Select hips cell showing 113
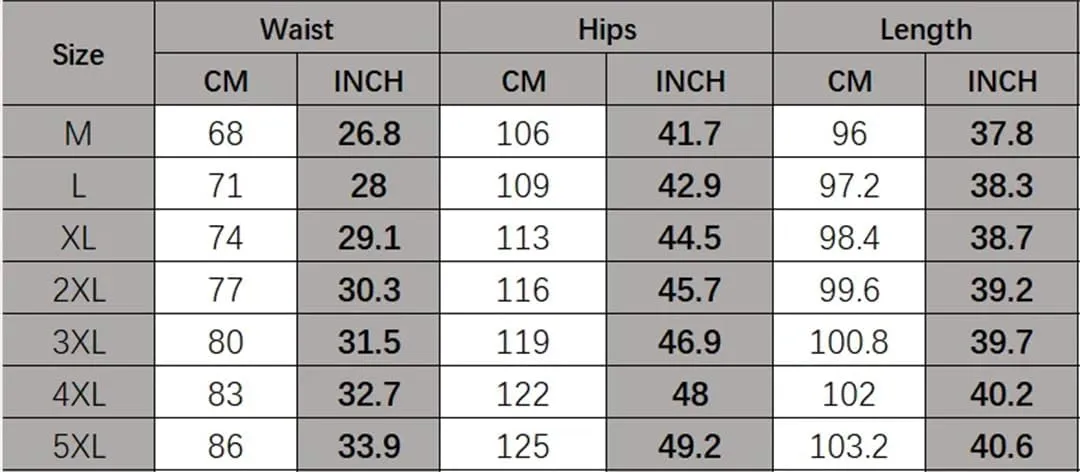 (x=523, y=236)
